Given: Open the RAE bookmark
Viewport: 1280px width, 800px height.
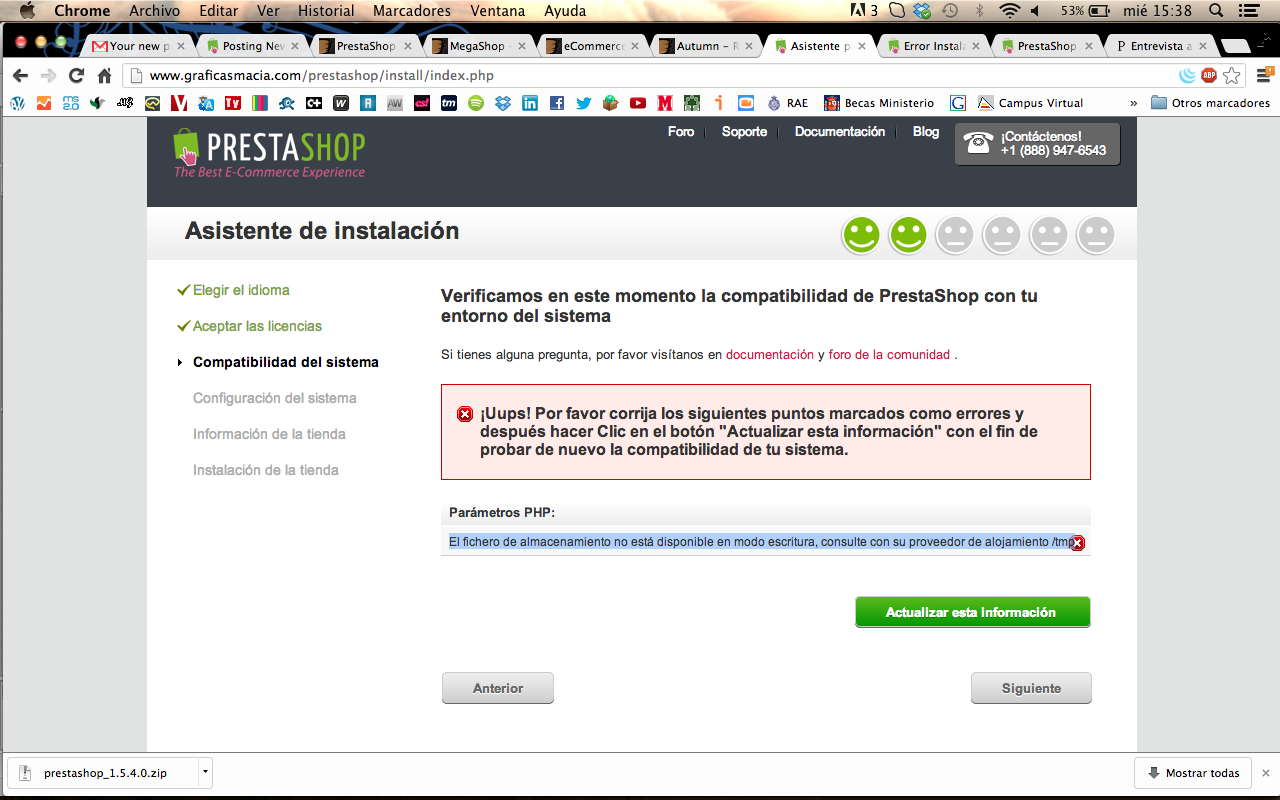Looking at the screenshot, I should [x=787, y=103].
